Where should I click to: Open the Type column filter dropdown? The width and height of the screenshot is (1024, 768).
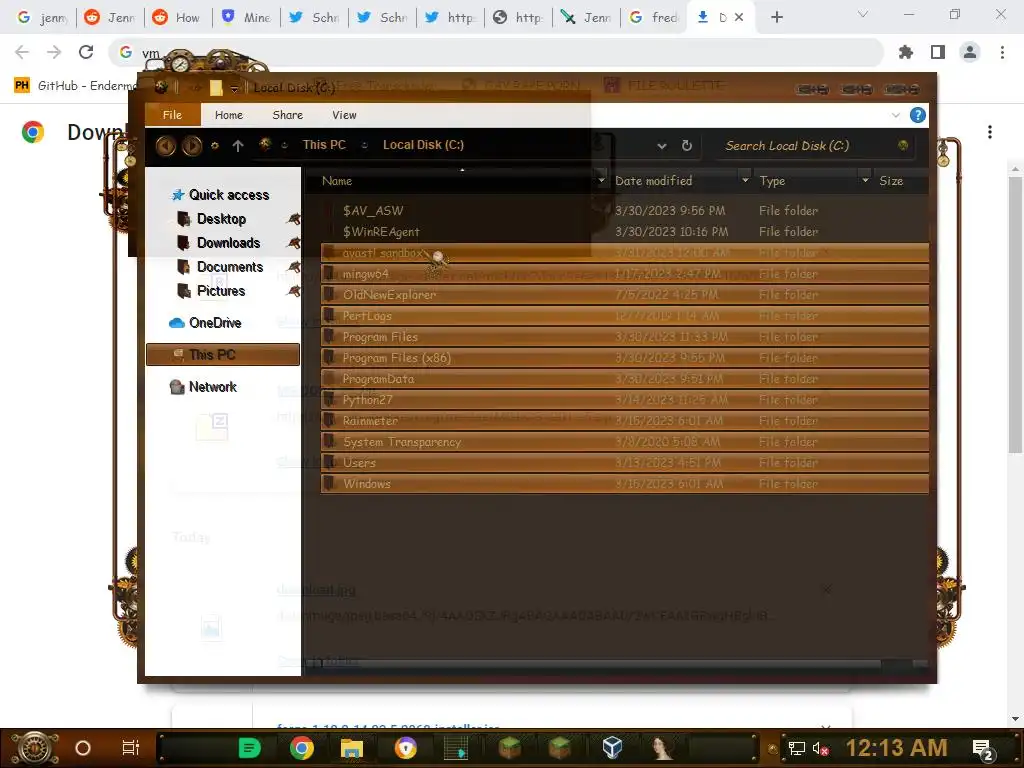pyautogui.click(x=865, y=180)
